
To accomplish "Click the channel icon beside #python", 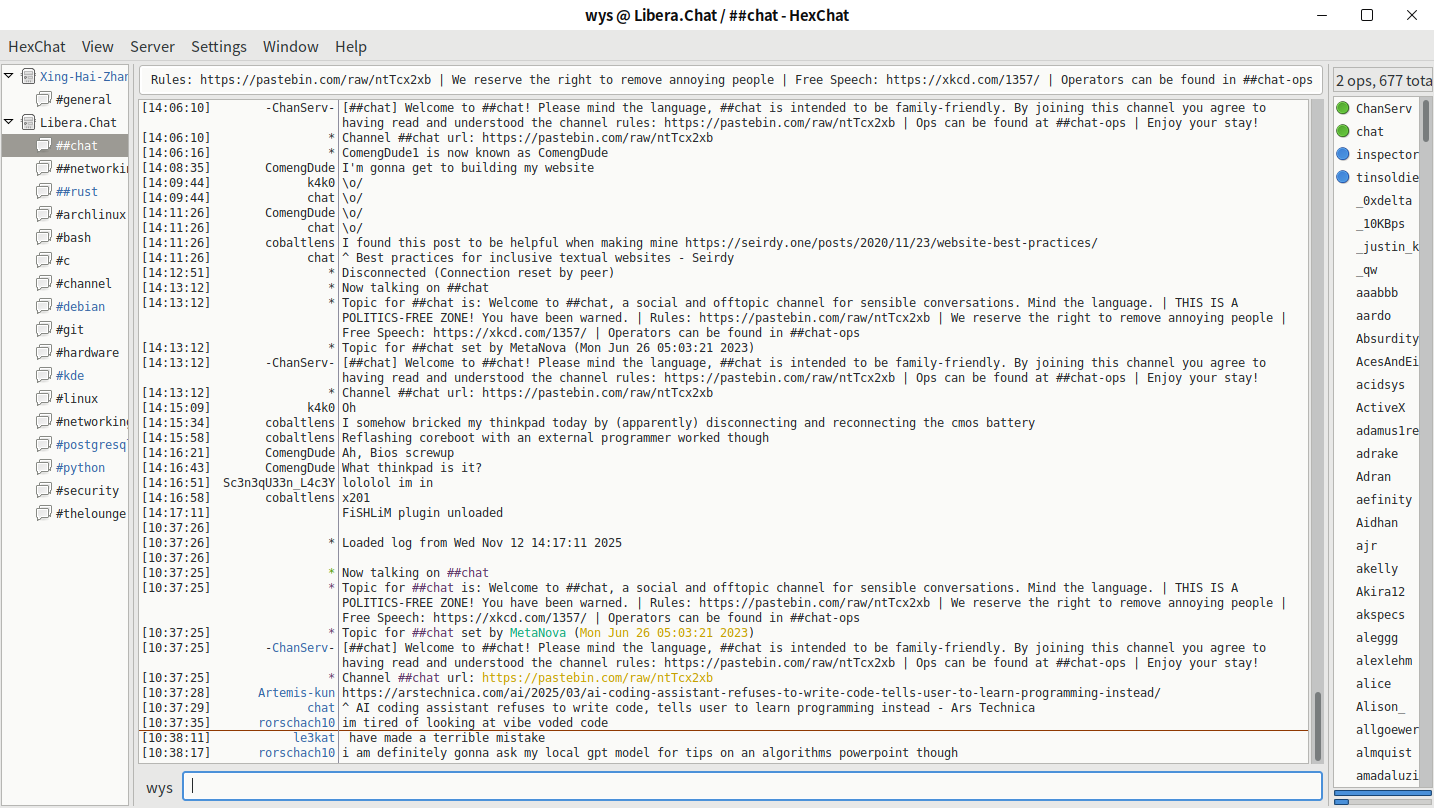I will pos(44,467).
